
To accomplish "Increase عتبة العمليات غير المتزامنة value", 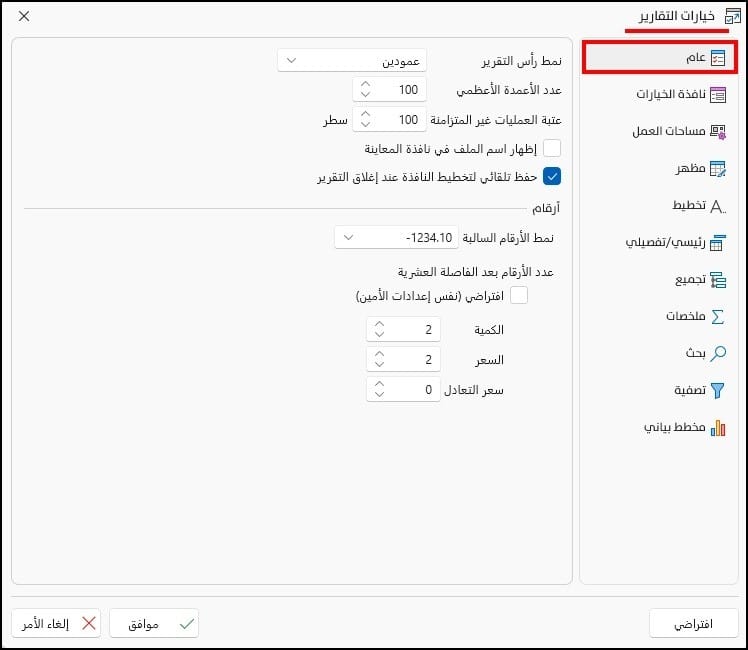I will (365, 114).
